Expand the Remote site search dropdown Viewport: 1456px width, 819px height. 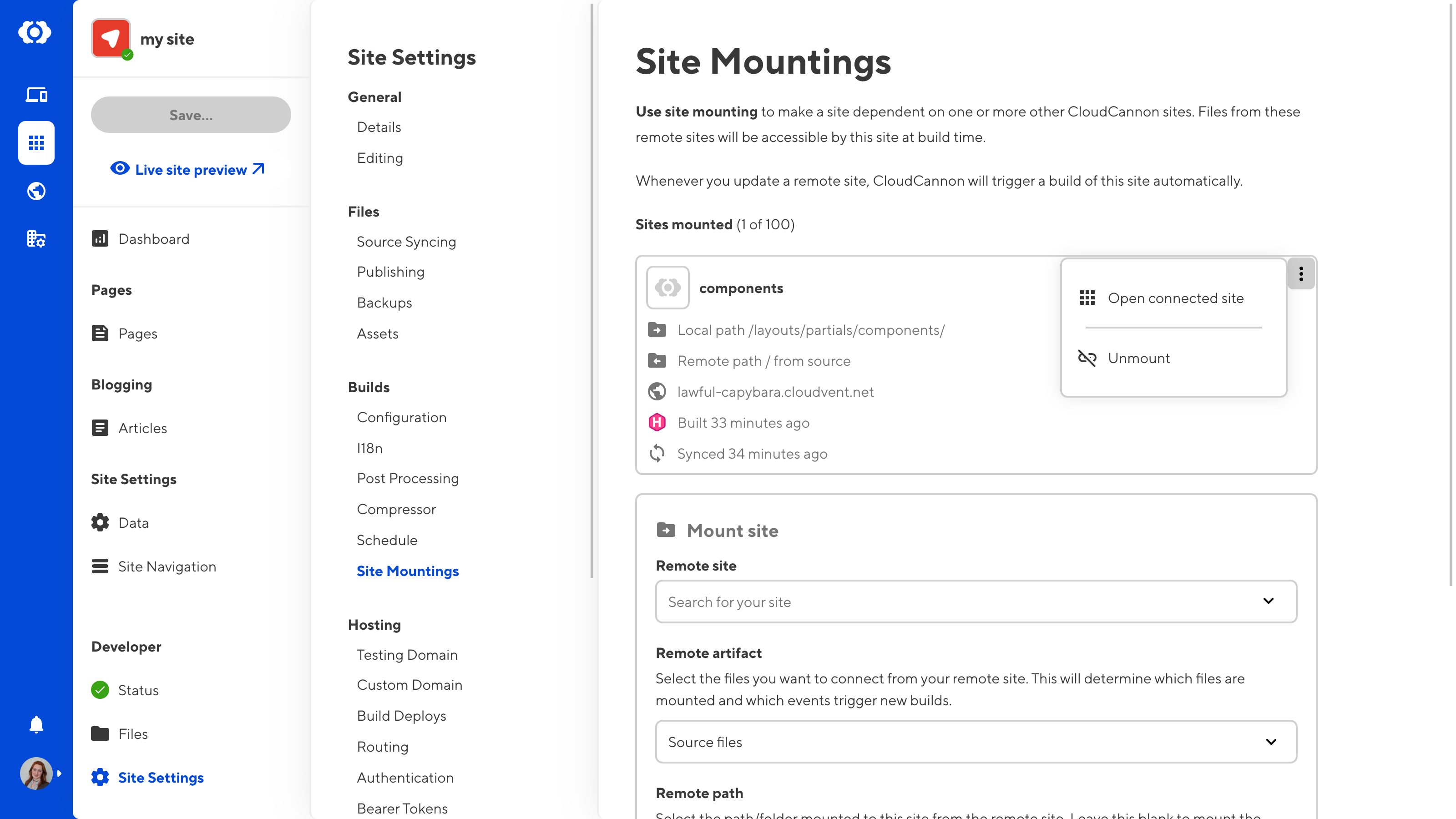pyautogui.click(x=976, y=602)
